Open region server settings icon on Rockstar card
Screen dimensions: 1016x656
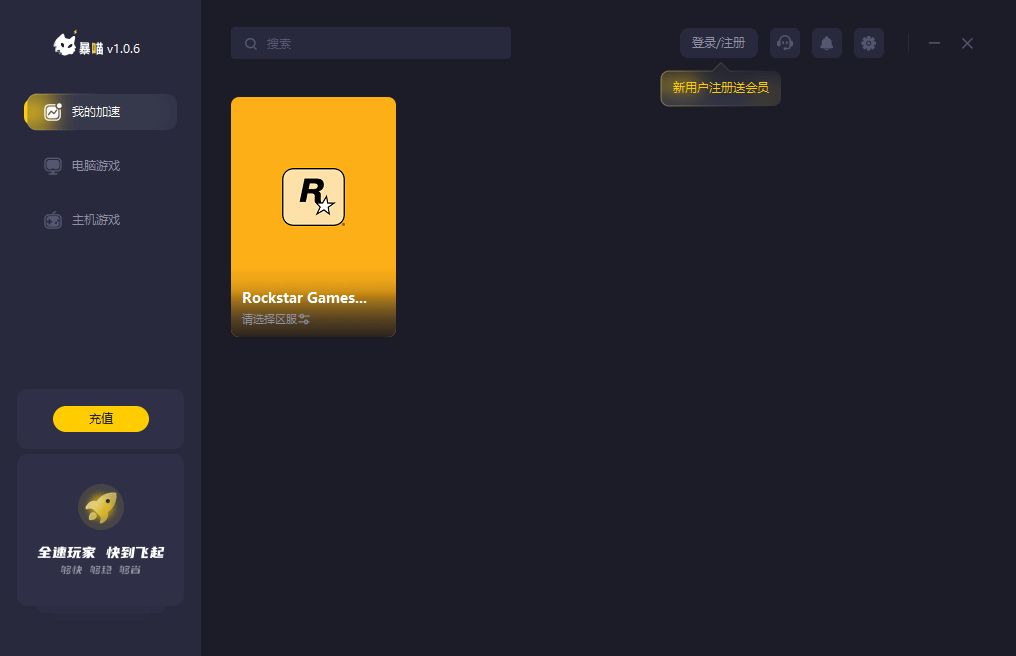(x=304, y=319)
